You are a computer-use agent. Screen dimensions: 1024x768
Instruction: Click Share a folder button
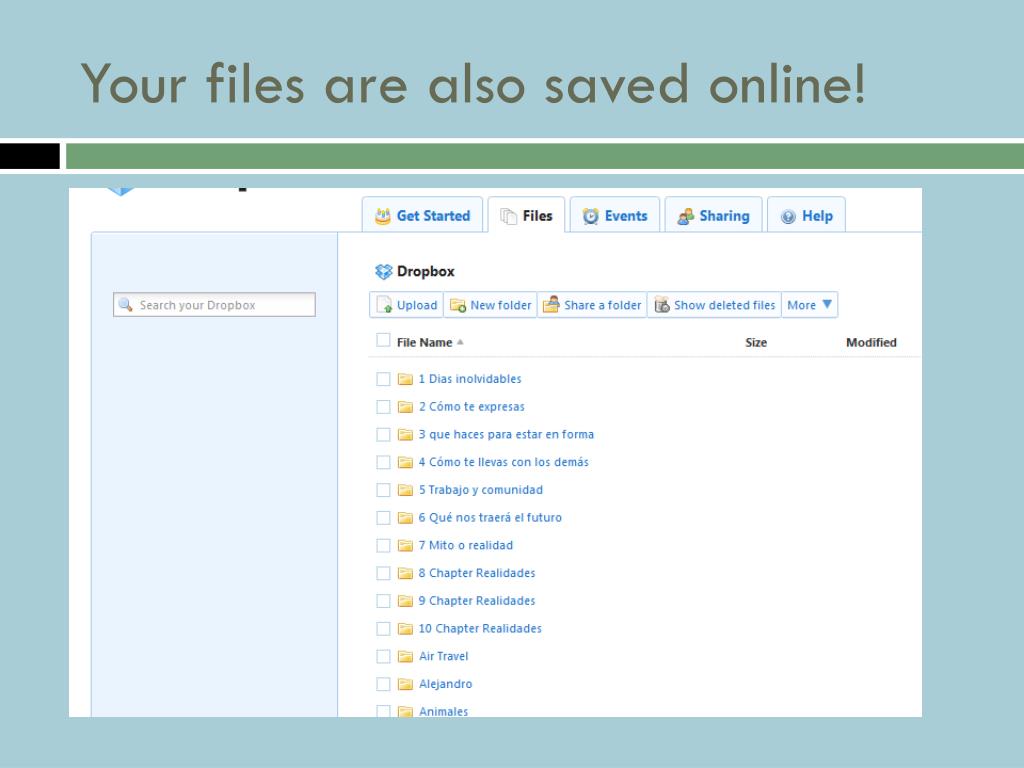pyautogui.click(x=592, y=305)
